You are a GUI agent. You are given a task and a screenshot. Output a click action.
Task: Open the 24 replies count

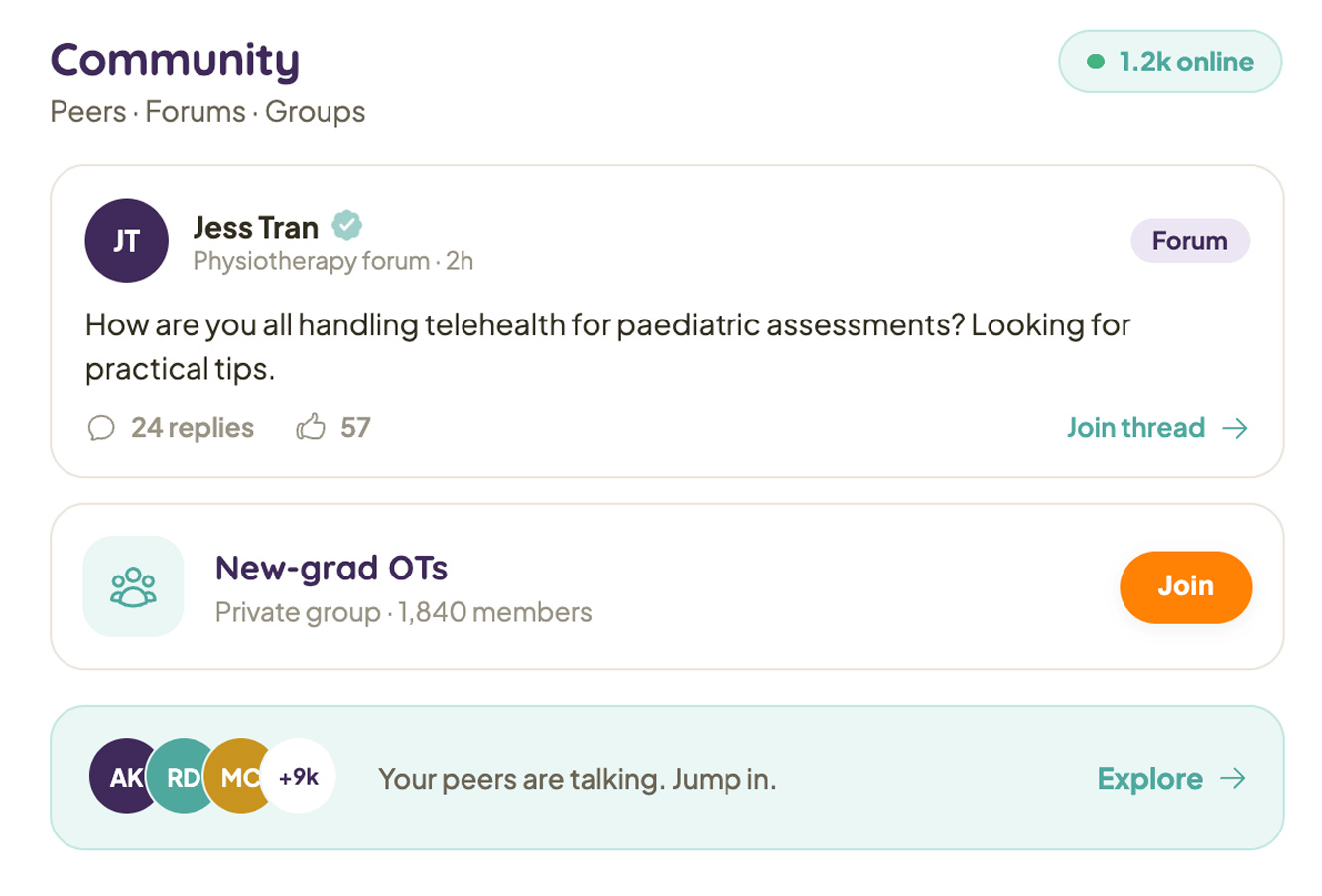pyautogui.click(x=193, y=428)
